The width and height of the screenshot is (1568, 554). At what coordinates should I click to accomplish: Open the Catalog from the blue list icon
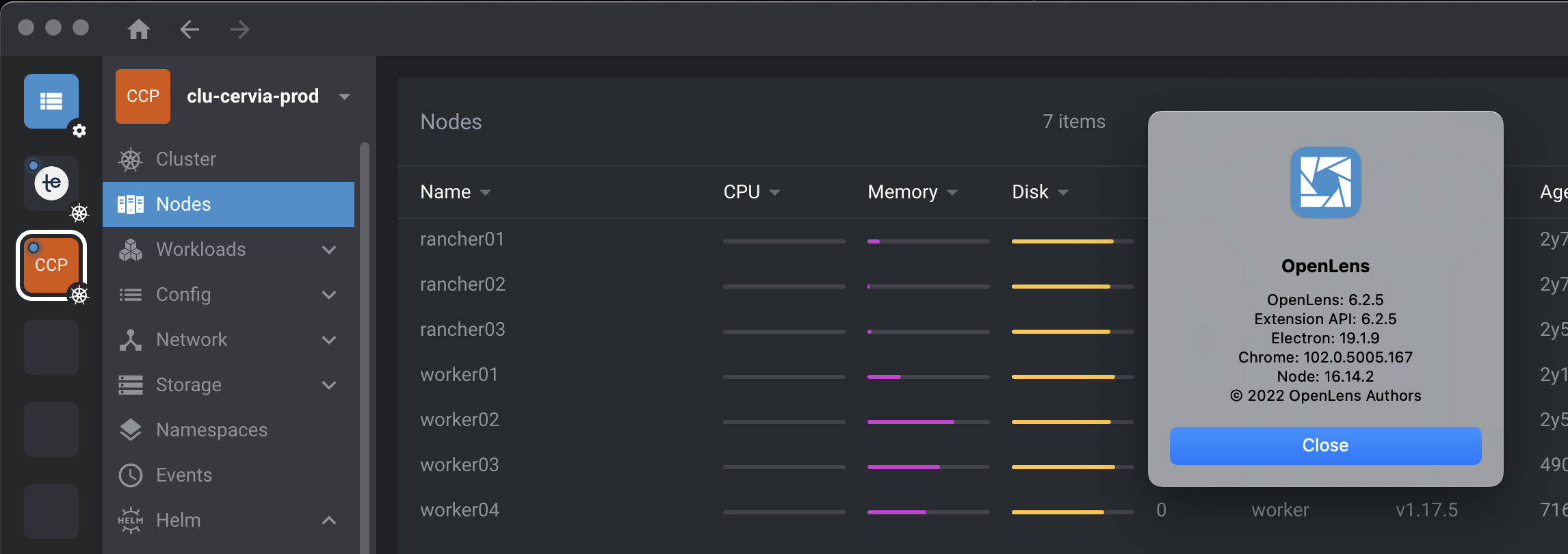[x=51, y=101]
